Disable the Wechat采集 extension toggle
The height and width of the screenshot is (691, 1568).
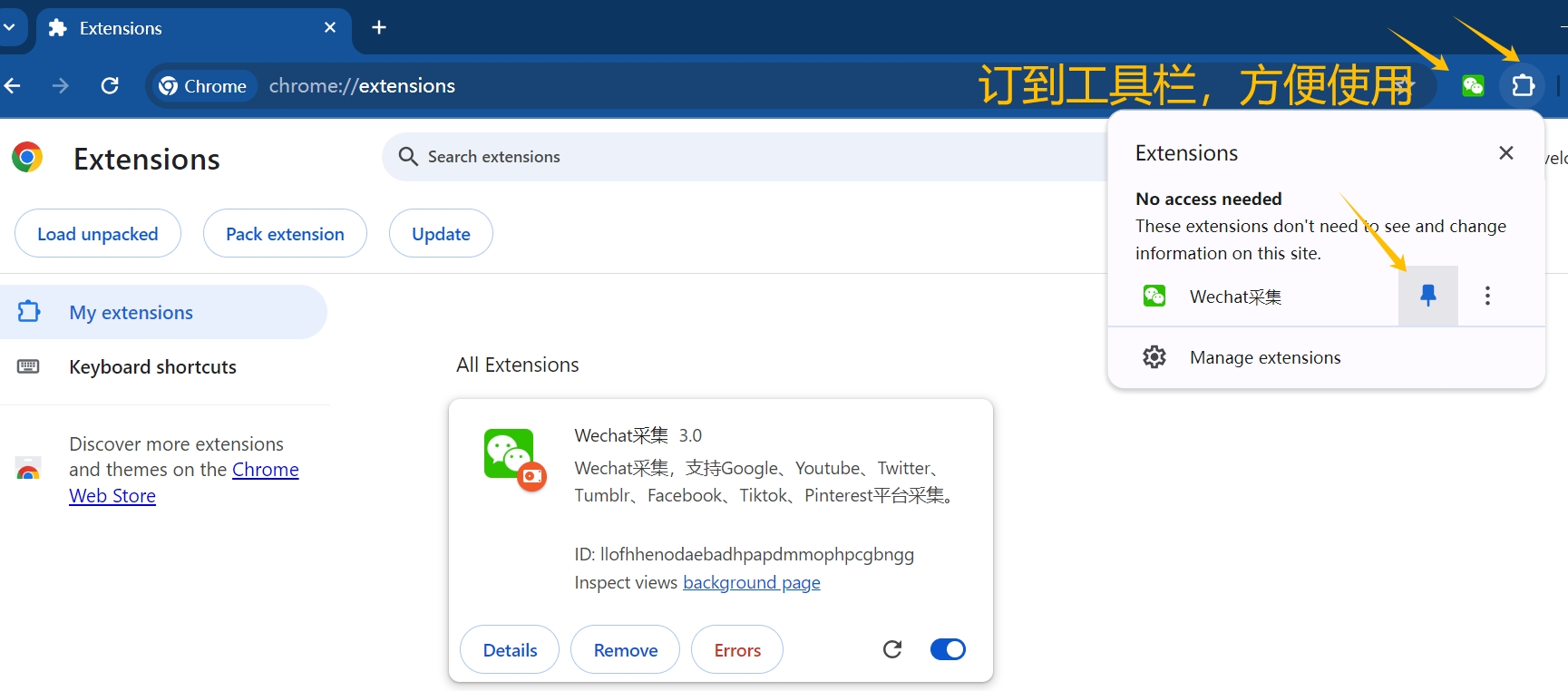pyautogui.click(x=948, y=649)
